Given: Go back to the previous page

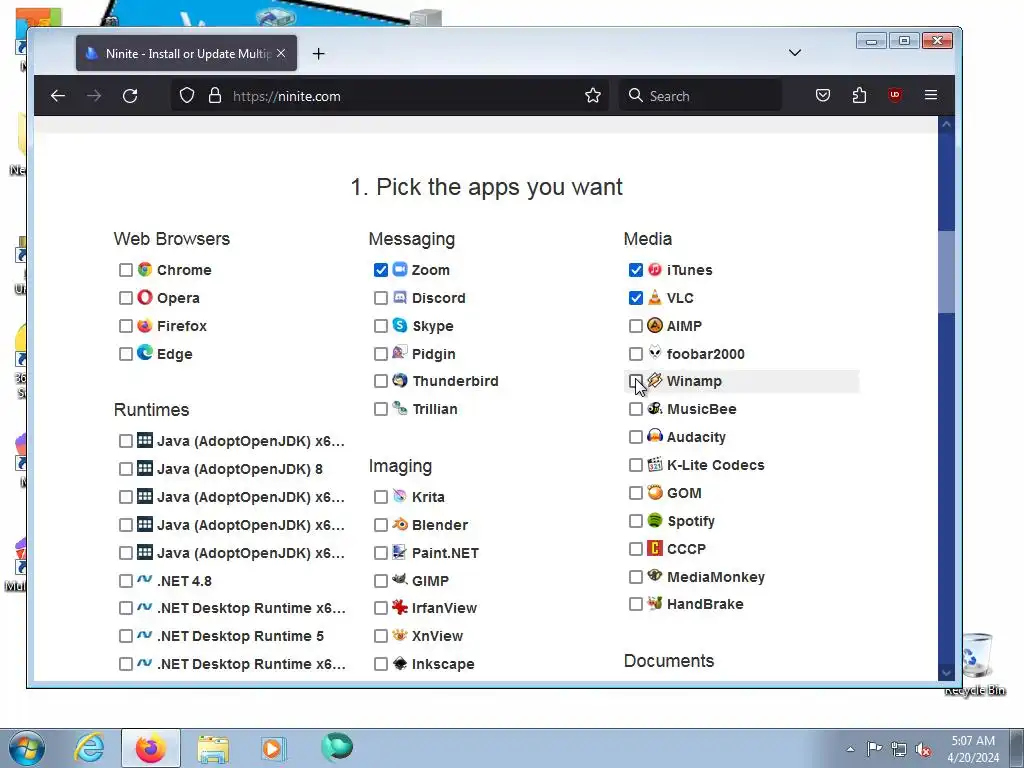Looking at the screenshot, I should (58, 96).
